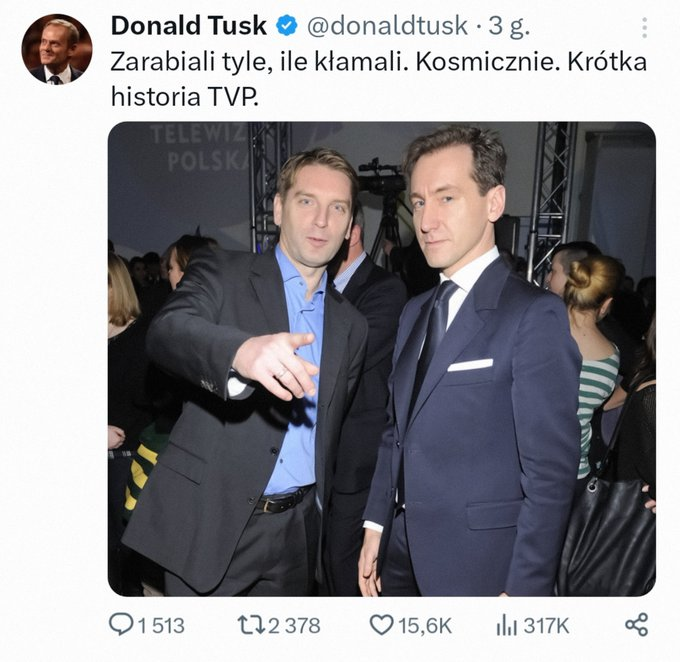Screen dimensions: 680x662
Task: Click the text 'historia TVP.' in the tweet
Action: coord(185,96)
